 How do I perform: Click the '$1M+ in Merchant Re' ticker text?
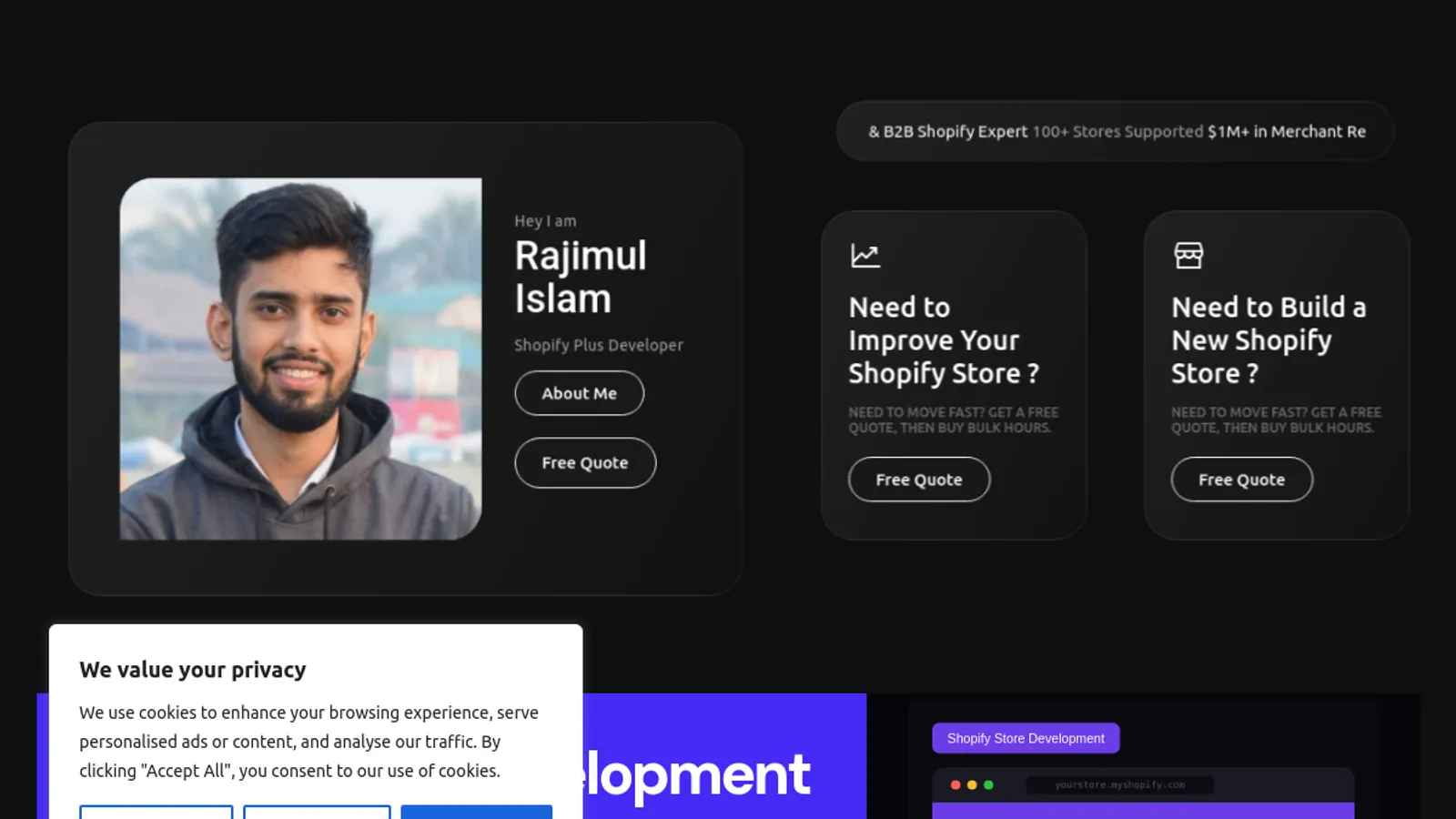tap(1287, 131)
